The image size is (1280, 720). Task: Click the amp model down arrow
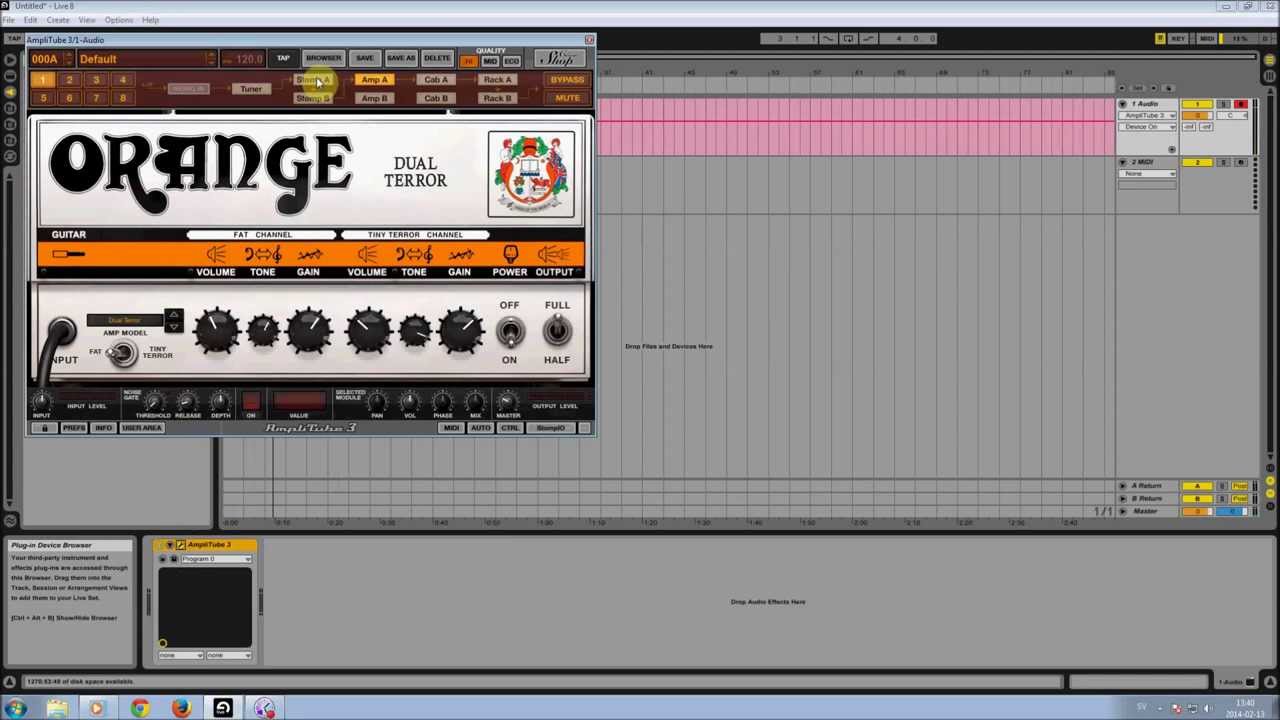pyautogui.click(x=173, y=327)
